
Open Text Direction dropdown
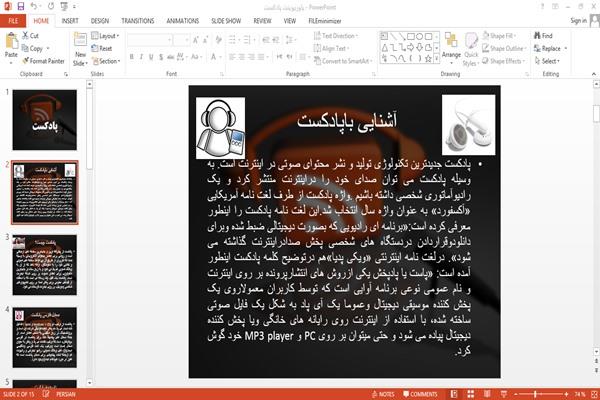(336, 36)
